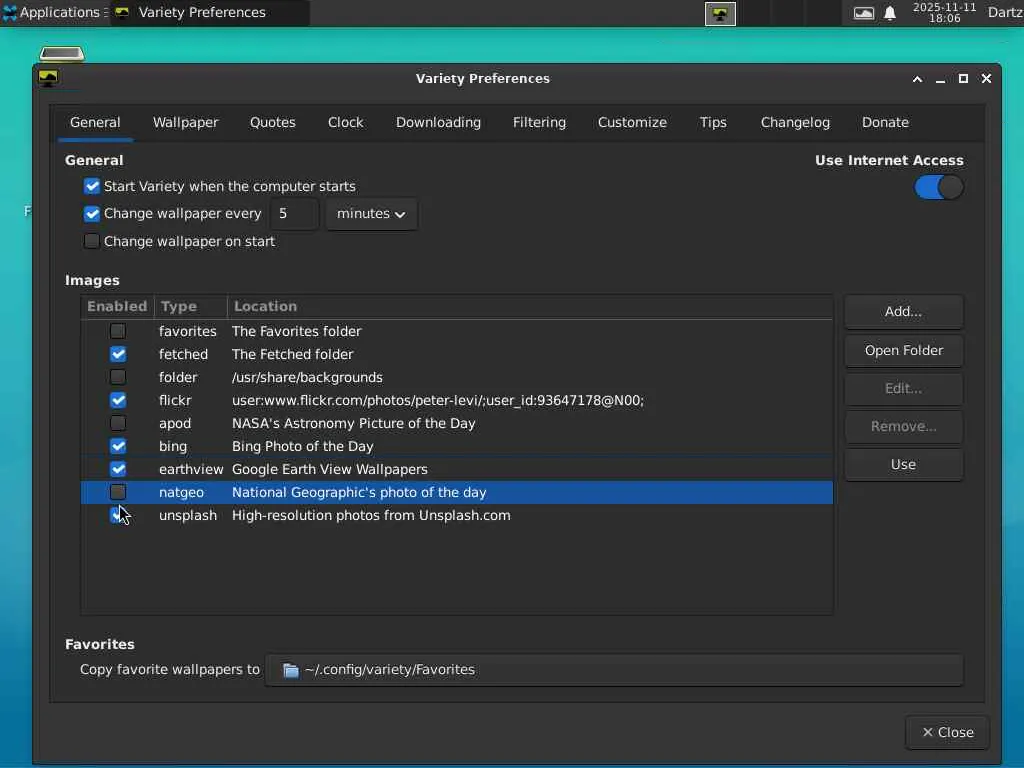Image resolution: width=1024 pixels, height=768 pixels.
Task: Roll up the window with the title bar arrow
Action: (x=917, y=79)
